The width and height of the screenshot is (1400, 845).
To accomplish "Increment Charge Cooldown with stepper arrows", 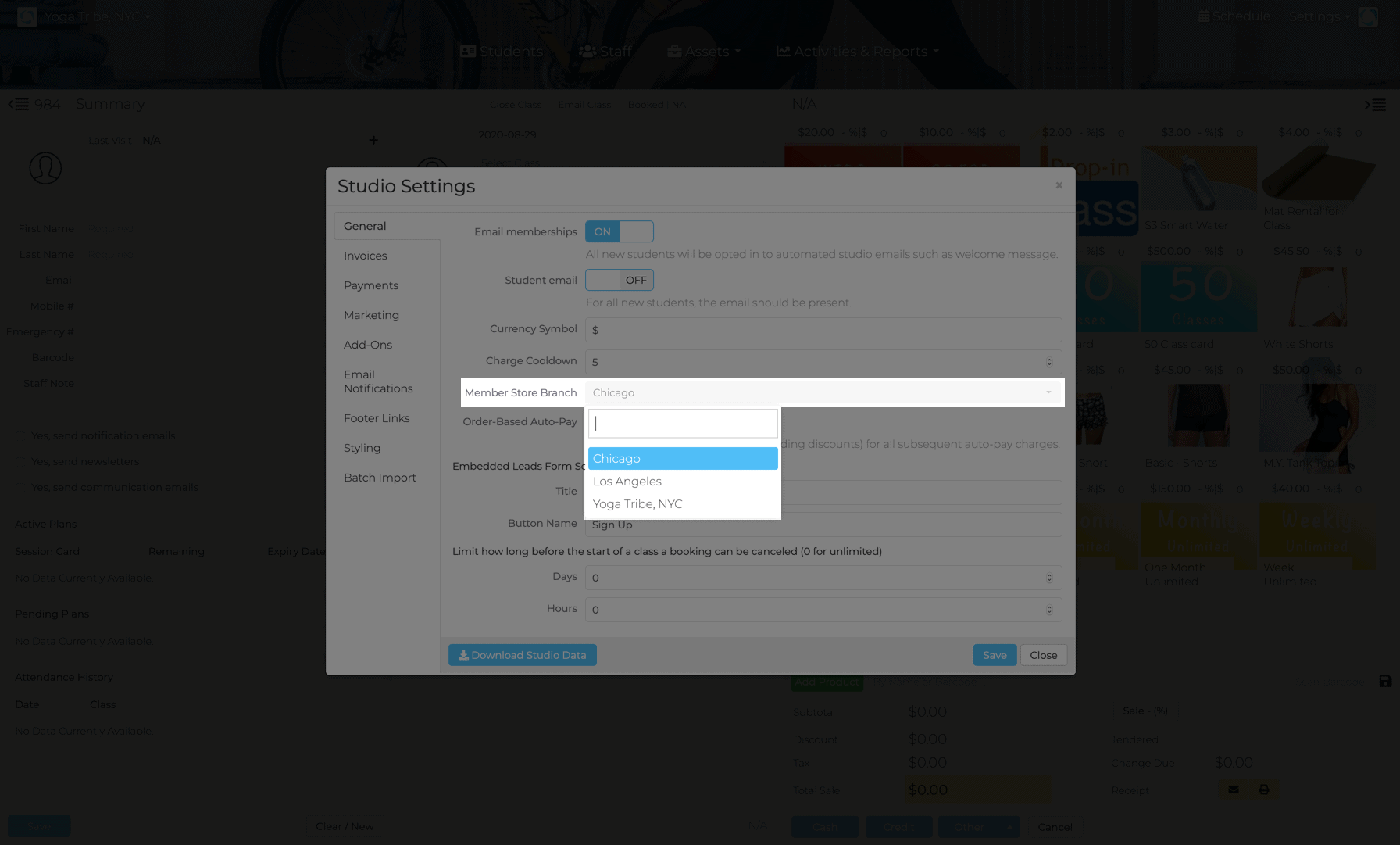I will click(1050, 361).
